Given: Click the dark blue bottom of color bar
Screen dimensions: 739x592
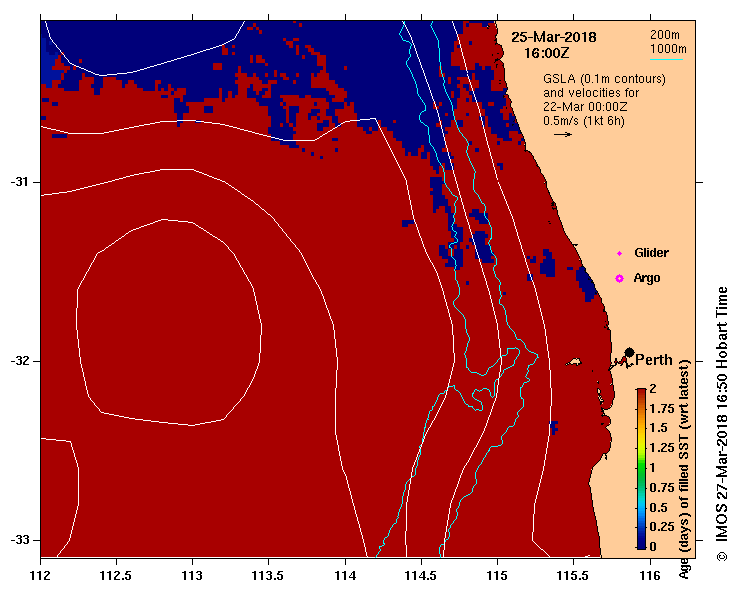Looking at the screenshot, I should [x=641, y=543].
